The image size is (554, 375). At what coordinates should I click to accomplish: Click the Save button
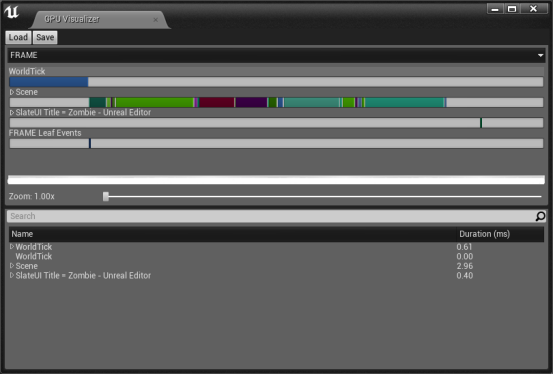(x=45, y=37)
